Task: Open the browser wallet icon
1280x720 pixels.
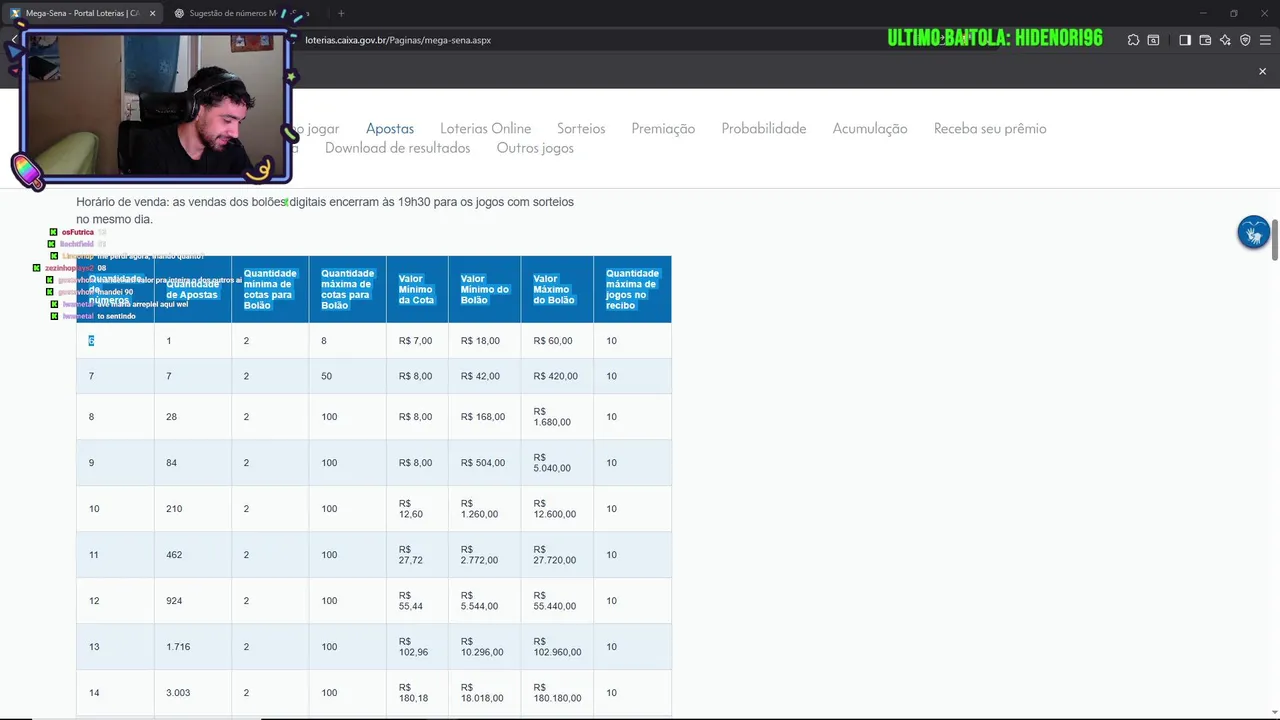Action: (x=1205, y=40)
